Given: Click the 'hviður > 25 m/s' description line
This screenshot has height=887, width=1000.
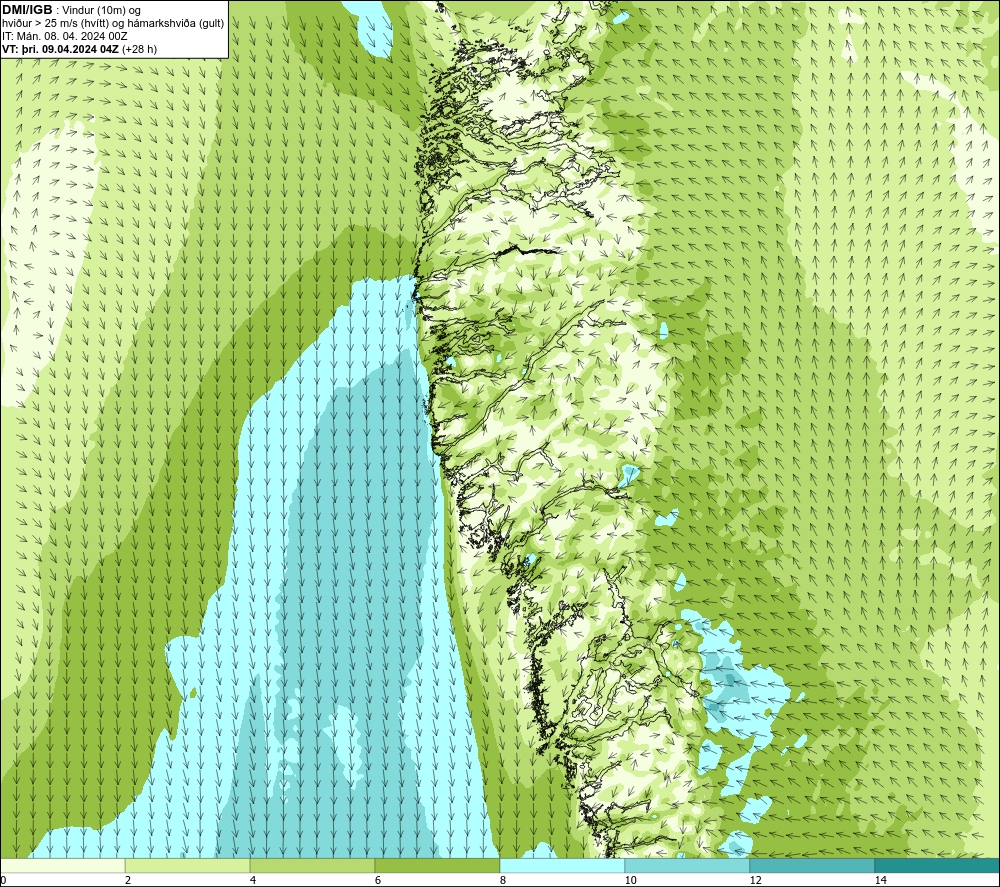Looking at the screenshot, I should pos(113,24).
